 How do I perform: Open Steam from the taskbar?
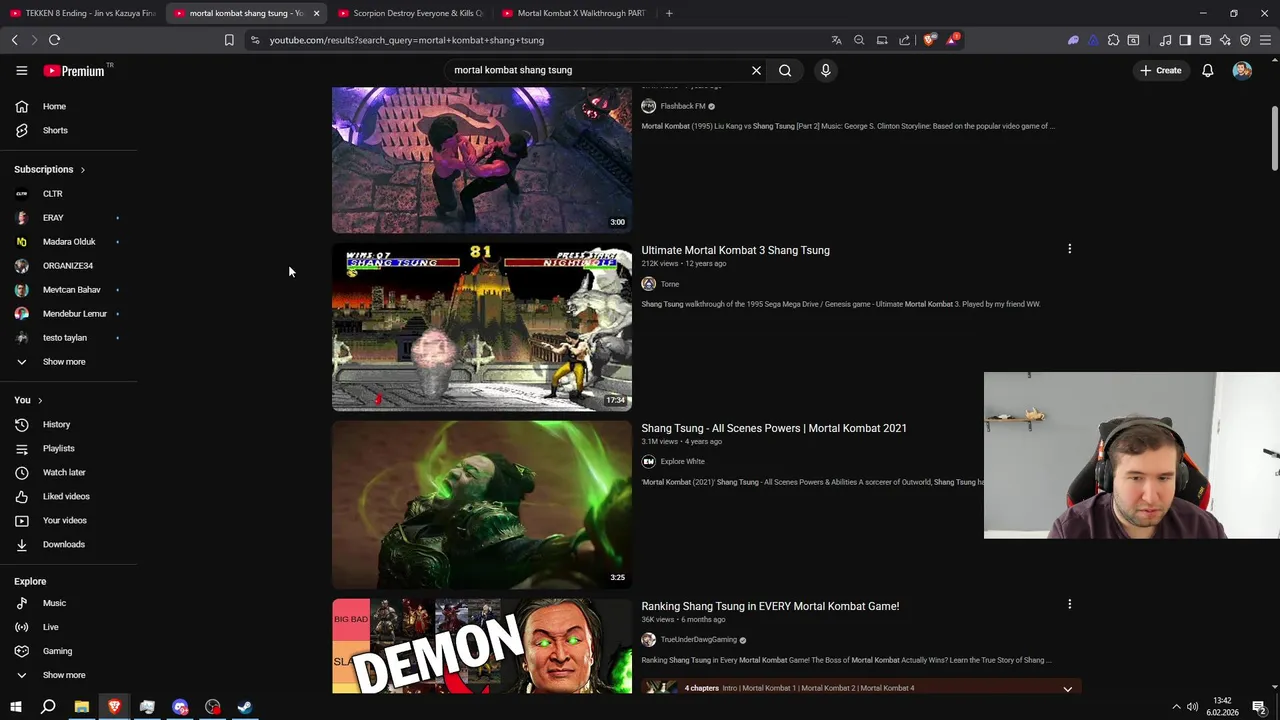[x=244, y=707]
